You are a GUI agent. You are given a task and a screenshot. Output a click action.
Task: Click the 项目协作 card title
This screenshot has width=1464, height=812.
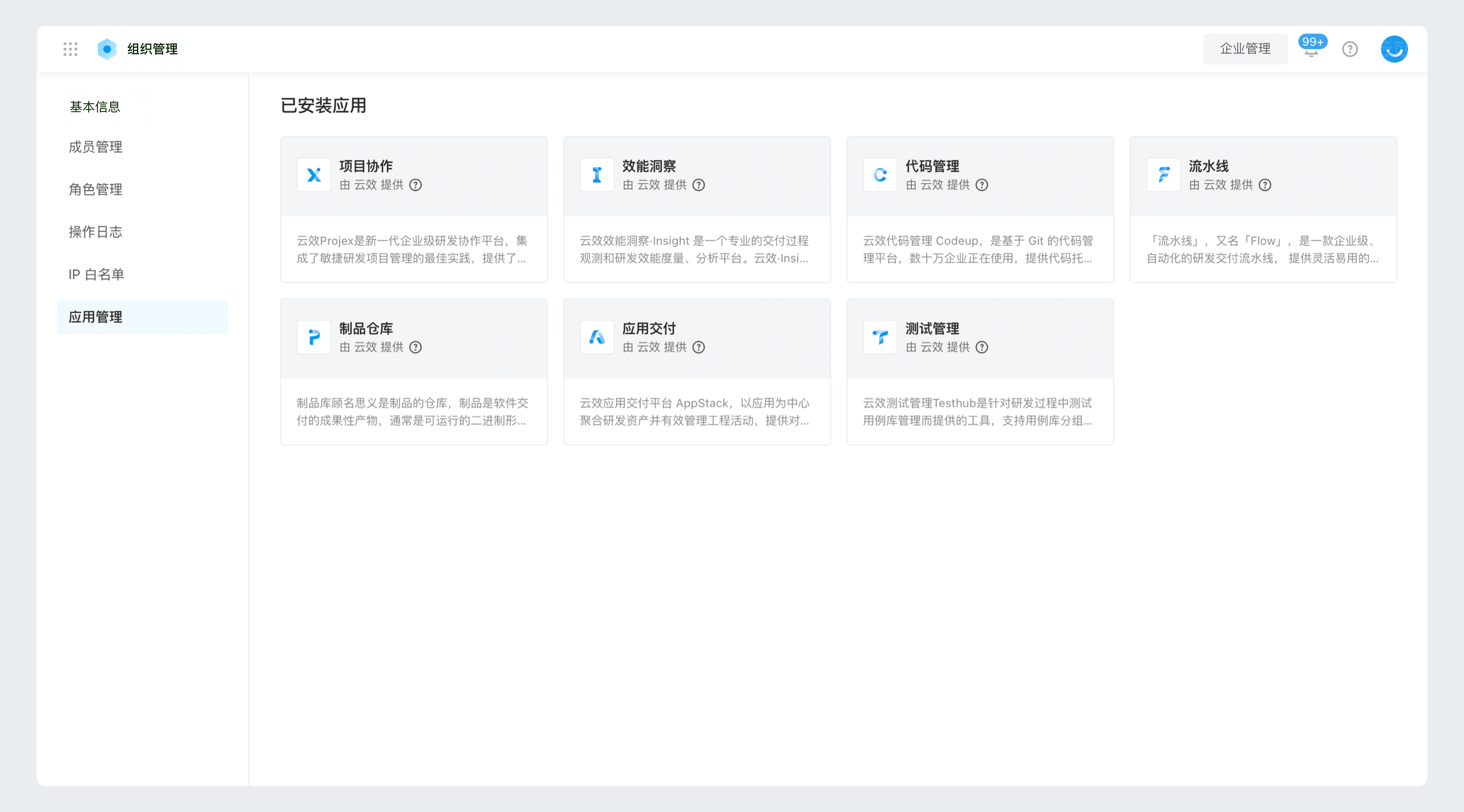(366, 166)
